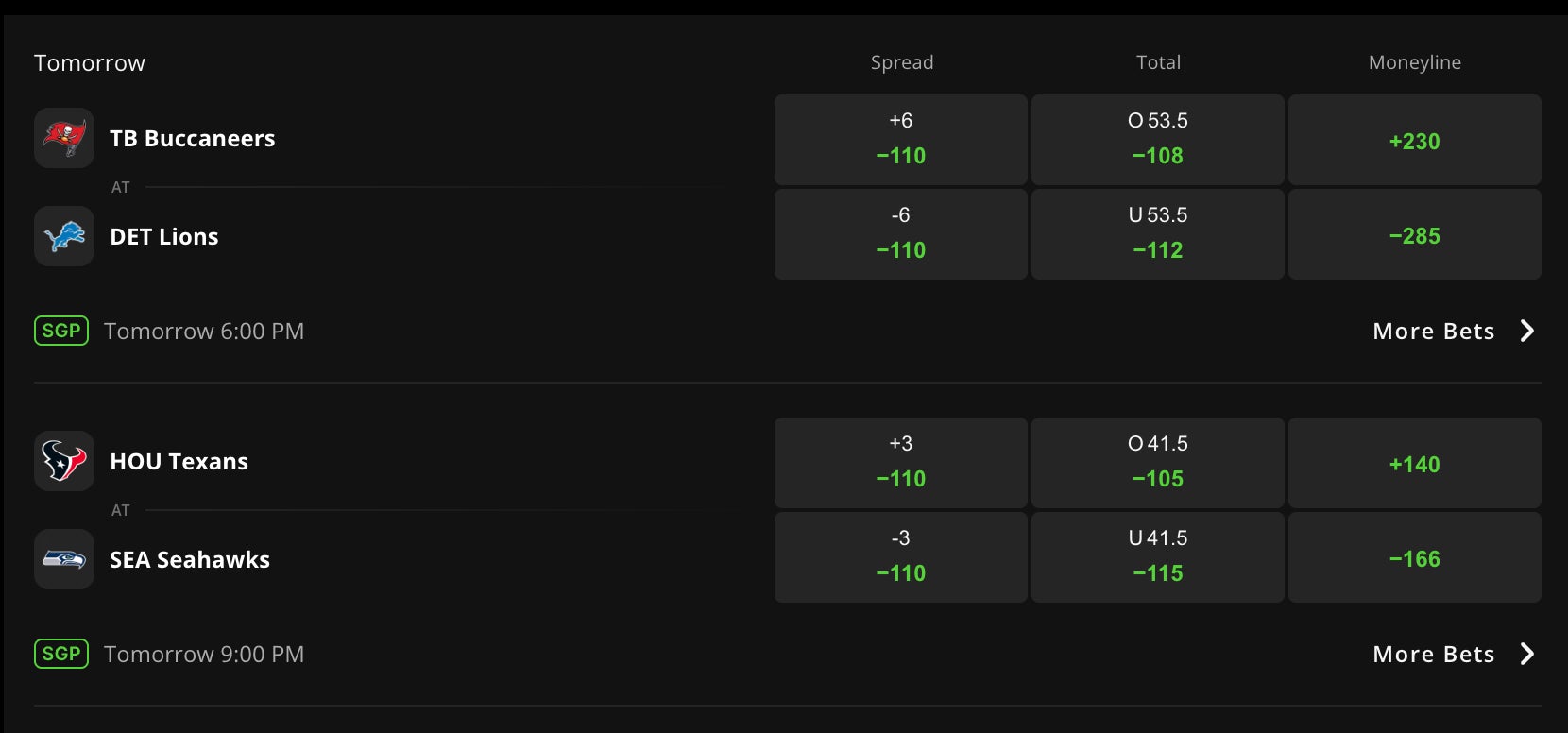The width and height of the screenshot is (1568, 733).
Task: Click SGP badge for Buccaneers at Lions
Action: point(61,331)
